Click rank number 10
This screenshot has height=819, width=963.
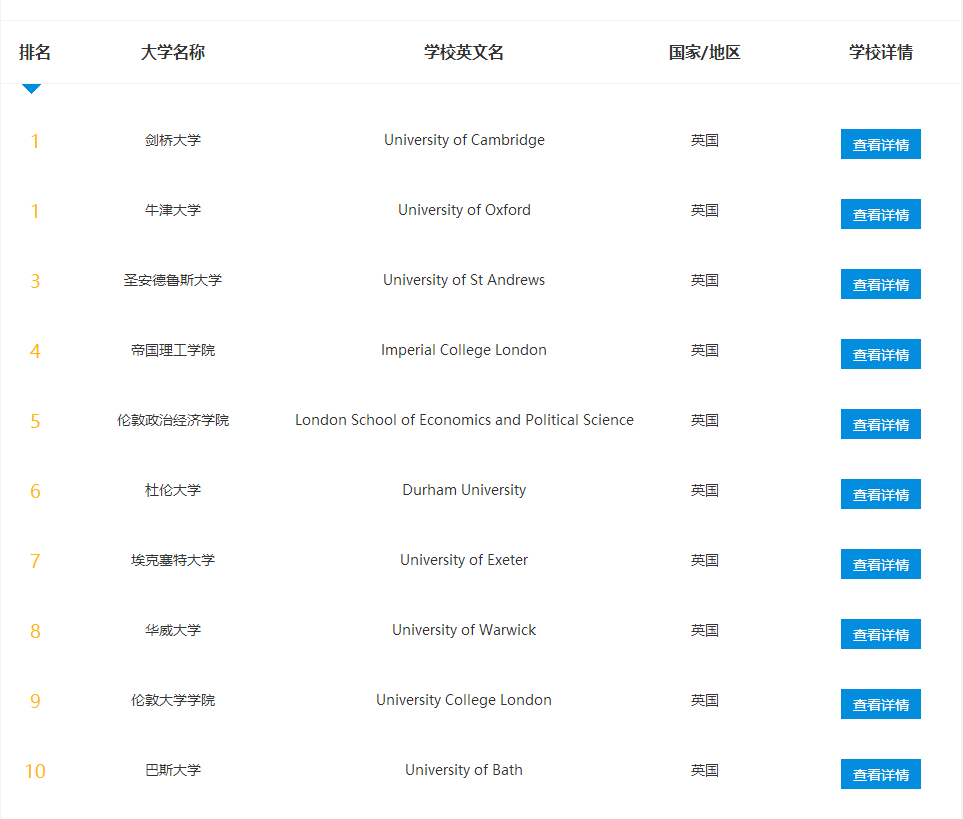tap(35, 771)
